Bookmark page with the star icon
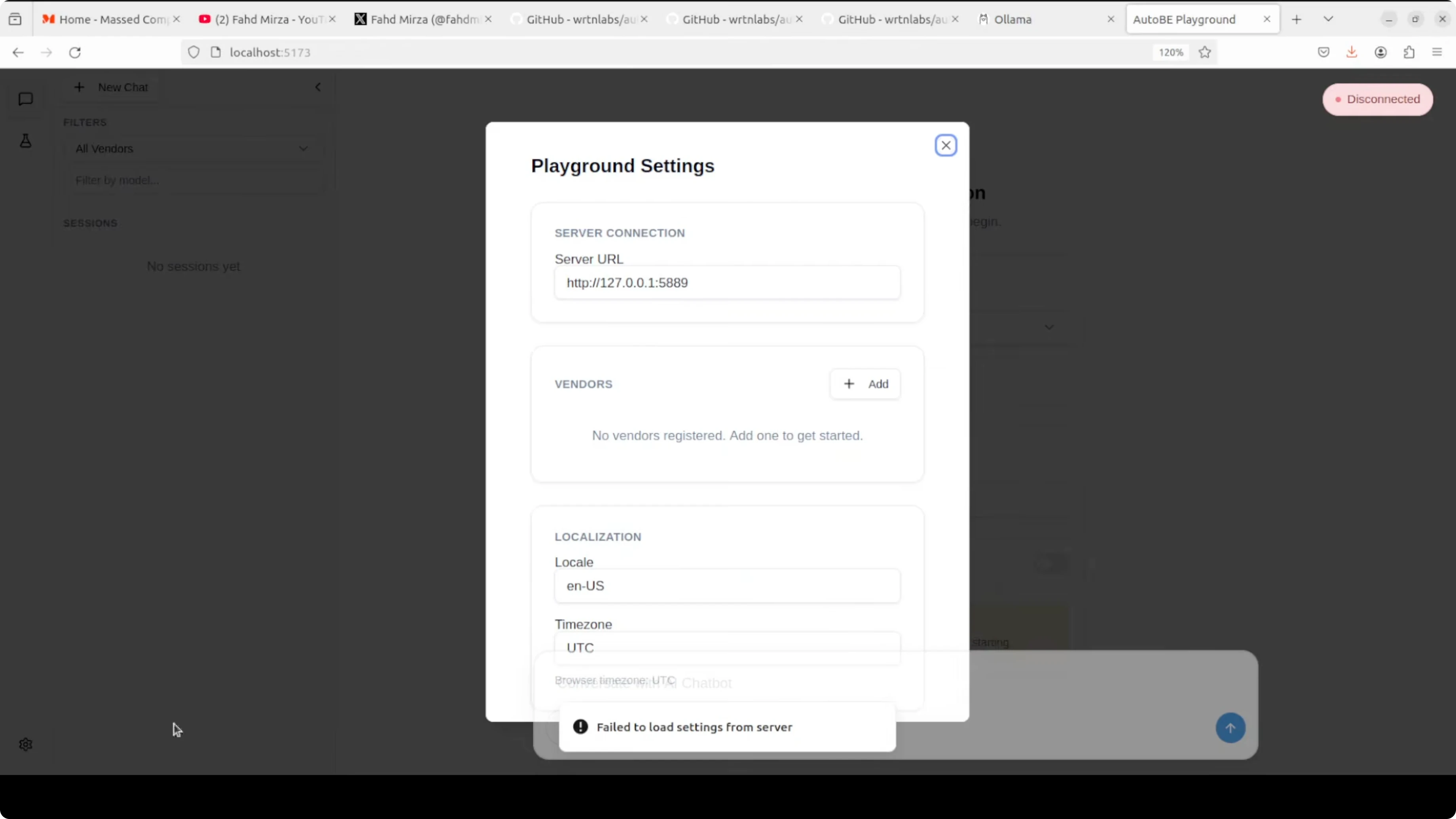Screen dimensions: 1456x819 pyautogui.click(x=1204, y=52)
